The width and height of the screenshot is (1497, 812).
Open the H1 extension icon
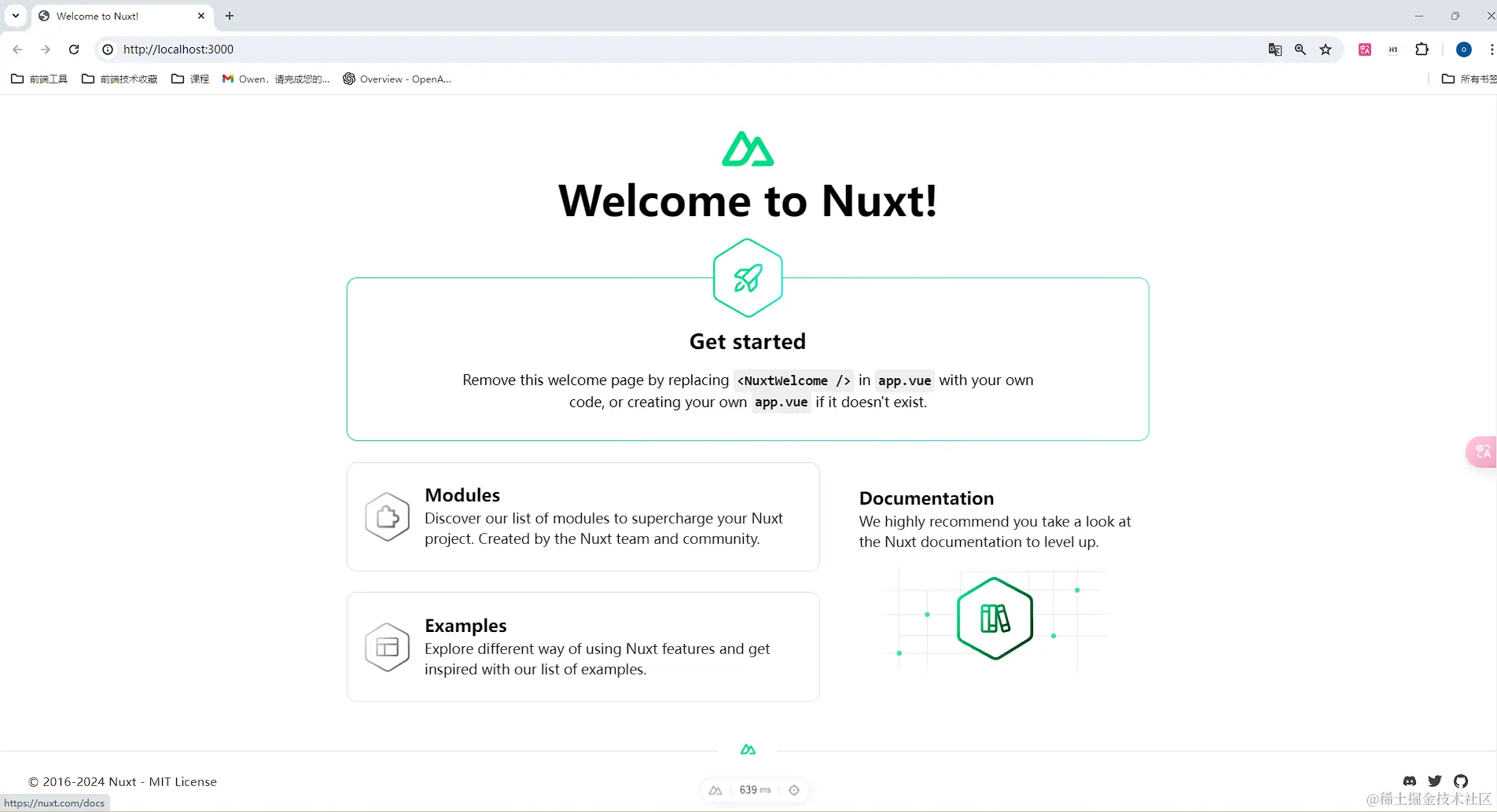tap(1393, 50)
